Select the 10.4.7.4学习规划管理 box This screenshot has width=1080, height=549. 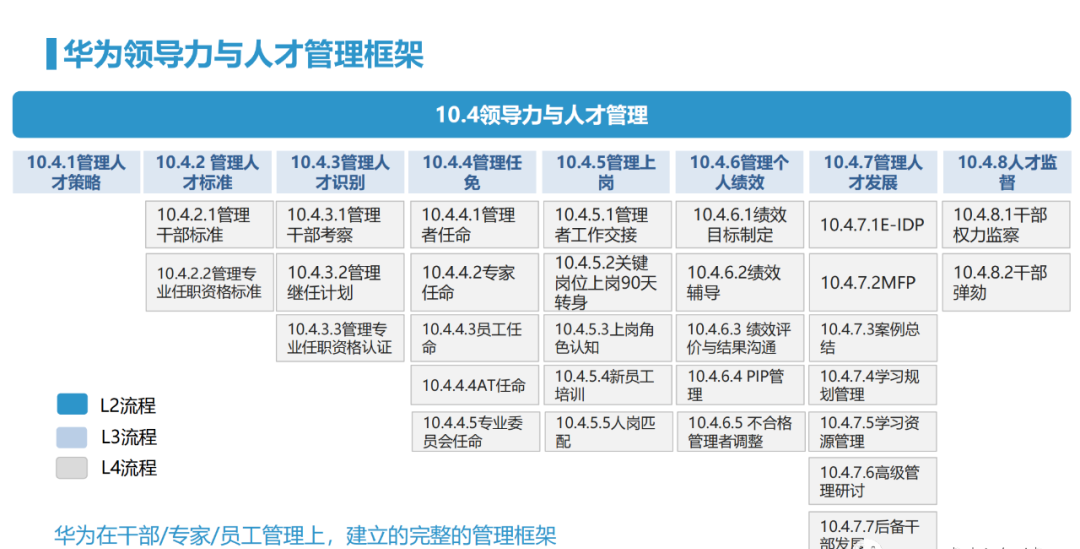click(873, 385)
